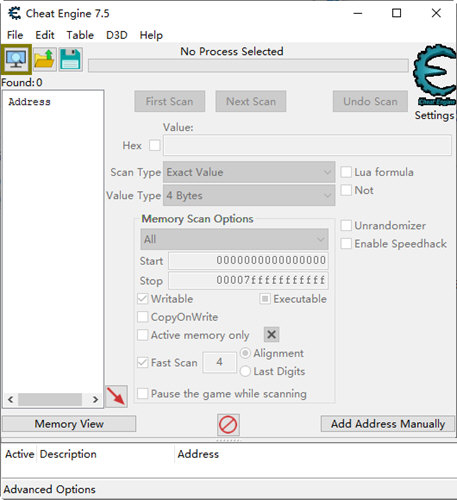Click the open folder load table icon

click(x=44, y=59)
